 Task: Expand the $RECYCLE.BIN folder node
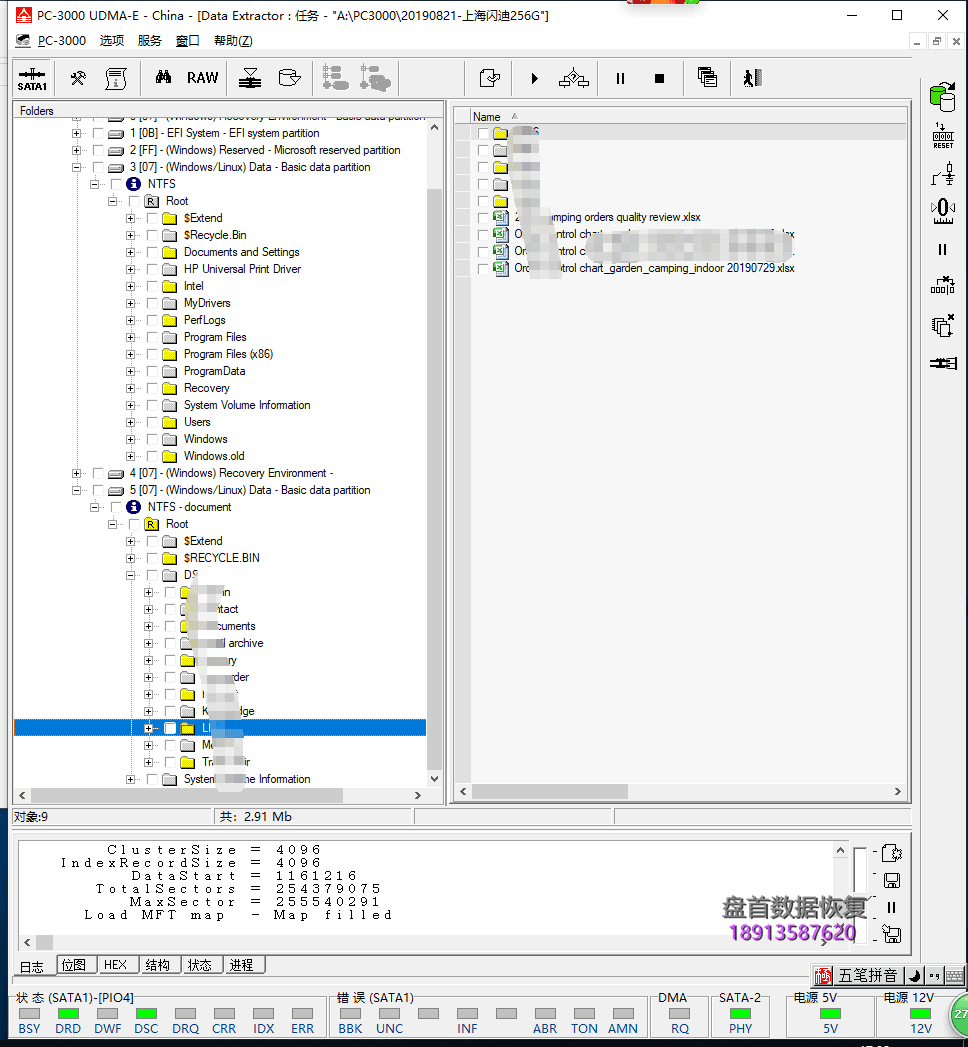pos(131,558)
